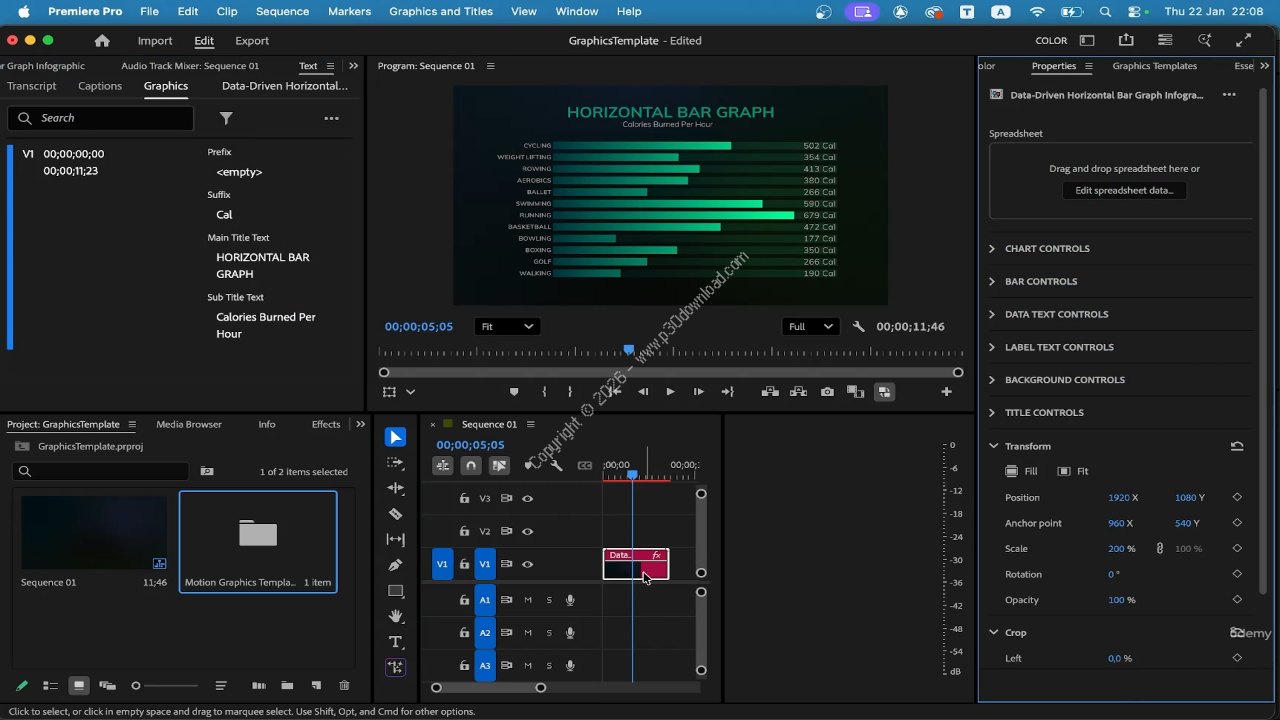Open the Sequence menu
This screenshot has height=720, width=1280.
pos(282,11)
